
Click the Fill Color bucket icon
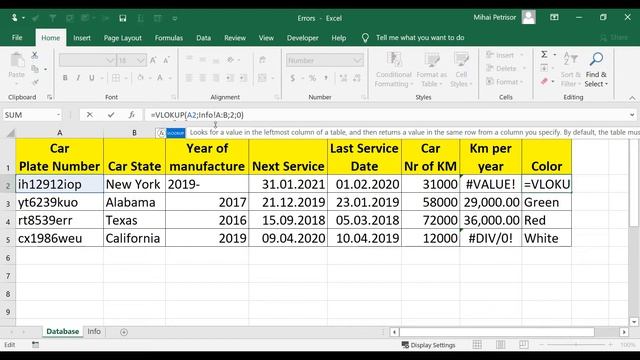140,78
